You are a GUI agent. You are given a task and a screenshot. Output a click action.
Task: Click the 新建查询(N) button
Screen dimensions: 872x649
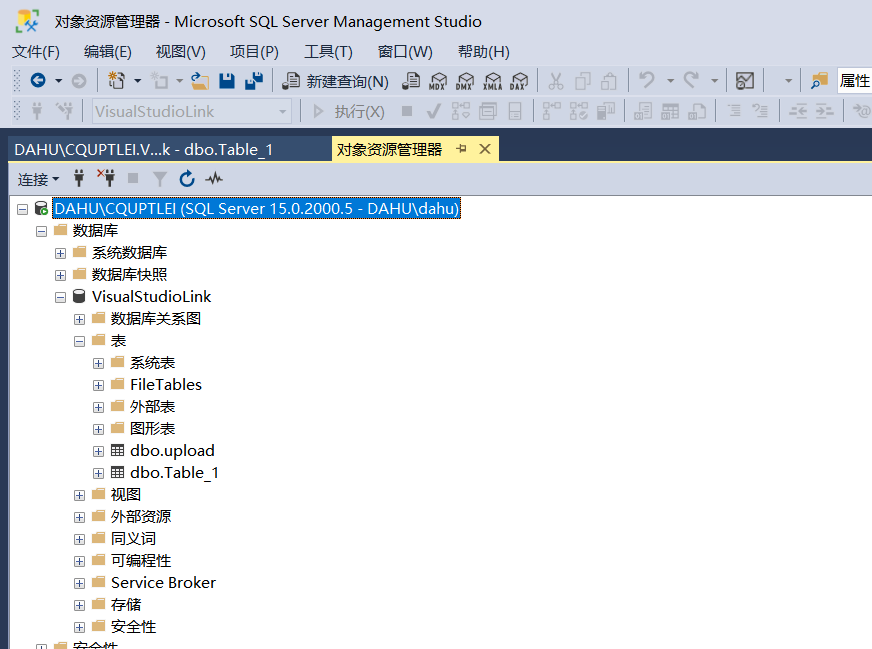tap(335, 81)
